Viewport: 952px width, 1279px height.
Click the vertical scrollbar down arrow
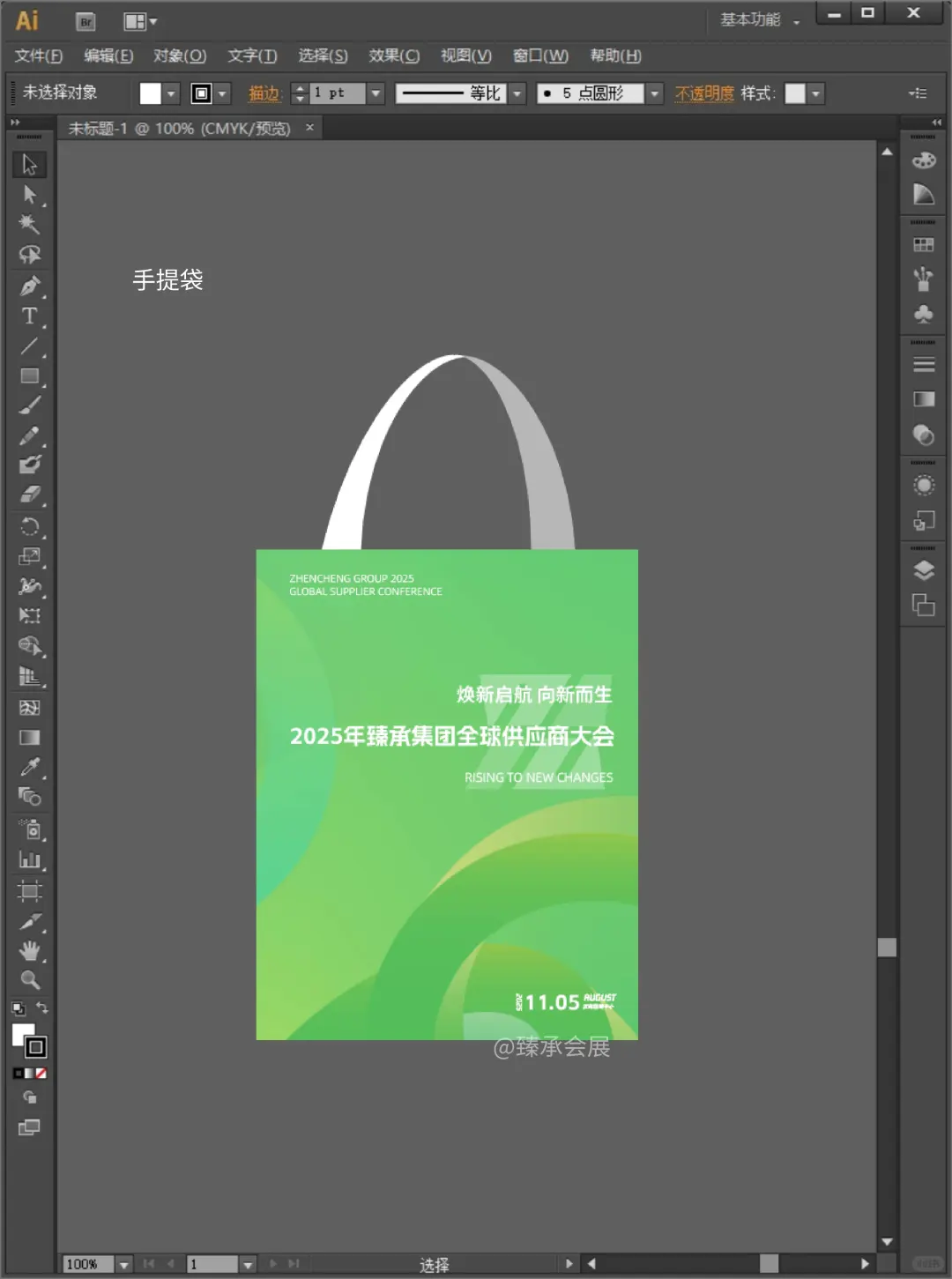(x=887, y=1242)
